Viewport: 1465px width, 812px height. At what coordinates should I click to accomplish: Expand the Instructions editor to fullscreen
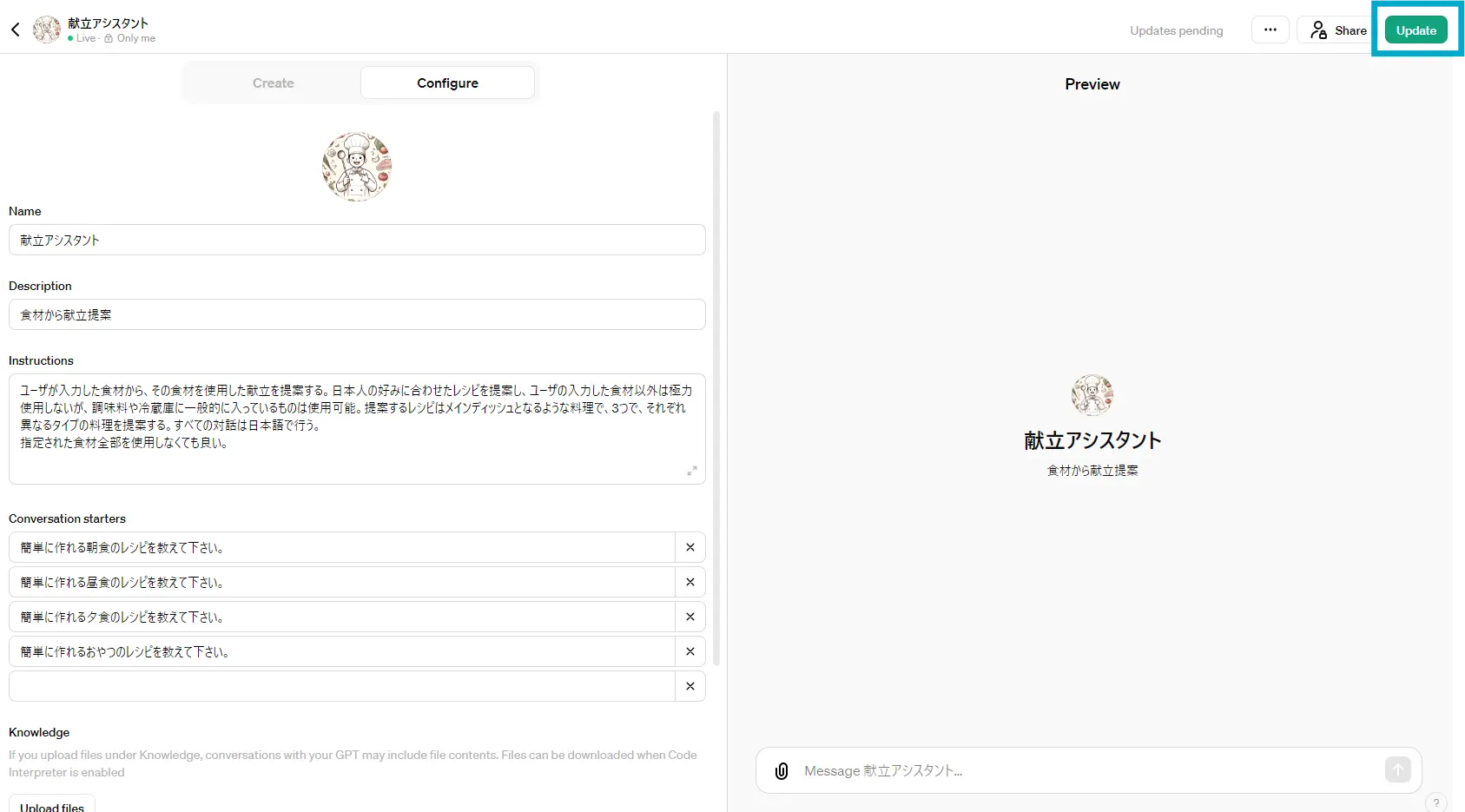[691, 471]
